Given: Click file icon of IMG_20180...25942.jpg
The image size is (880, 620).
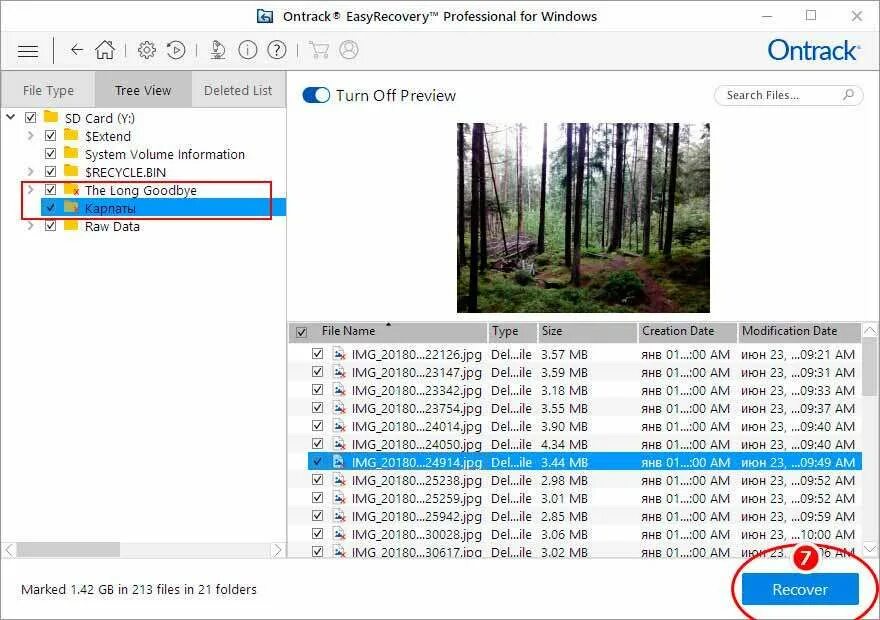Looking at the screenshot, I should pos(339,516).
